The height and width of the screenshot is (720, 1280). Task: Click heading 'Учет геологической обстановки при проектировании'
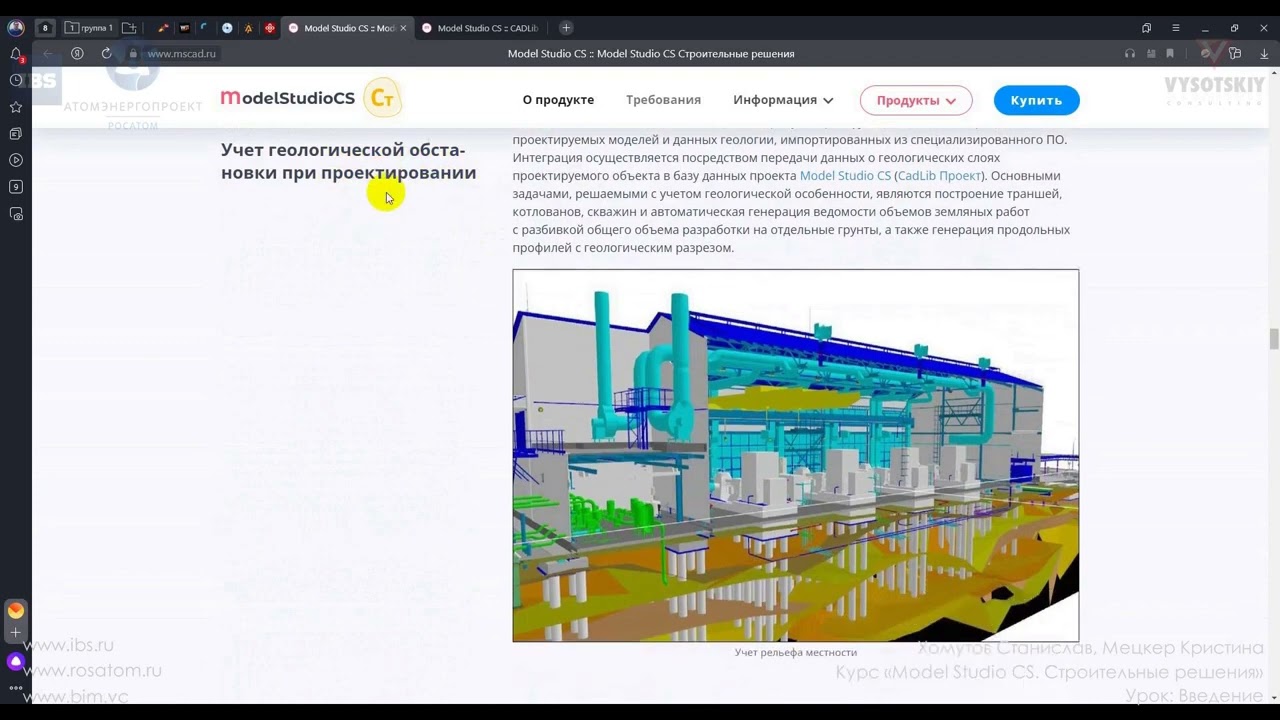[x=348, y=161]
